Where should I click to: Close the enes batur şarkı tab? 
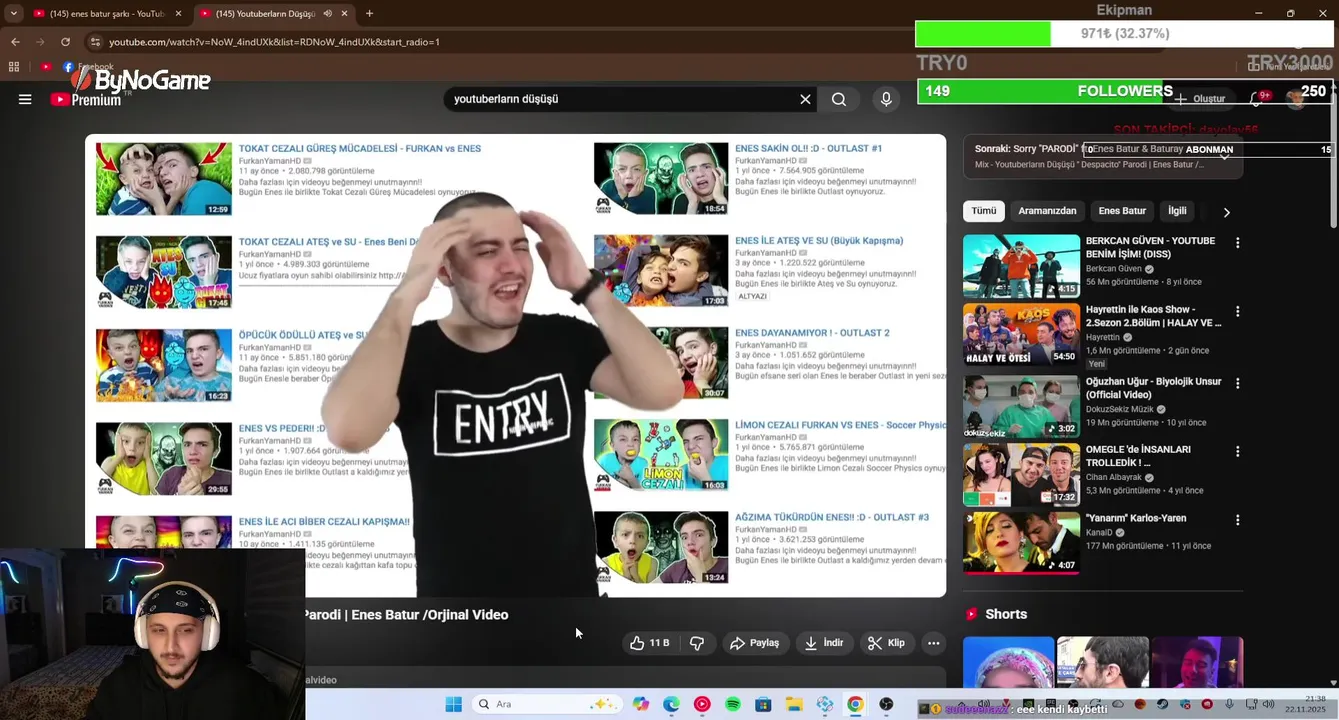(178, 14)
